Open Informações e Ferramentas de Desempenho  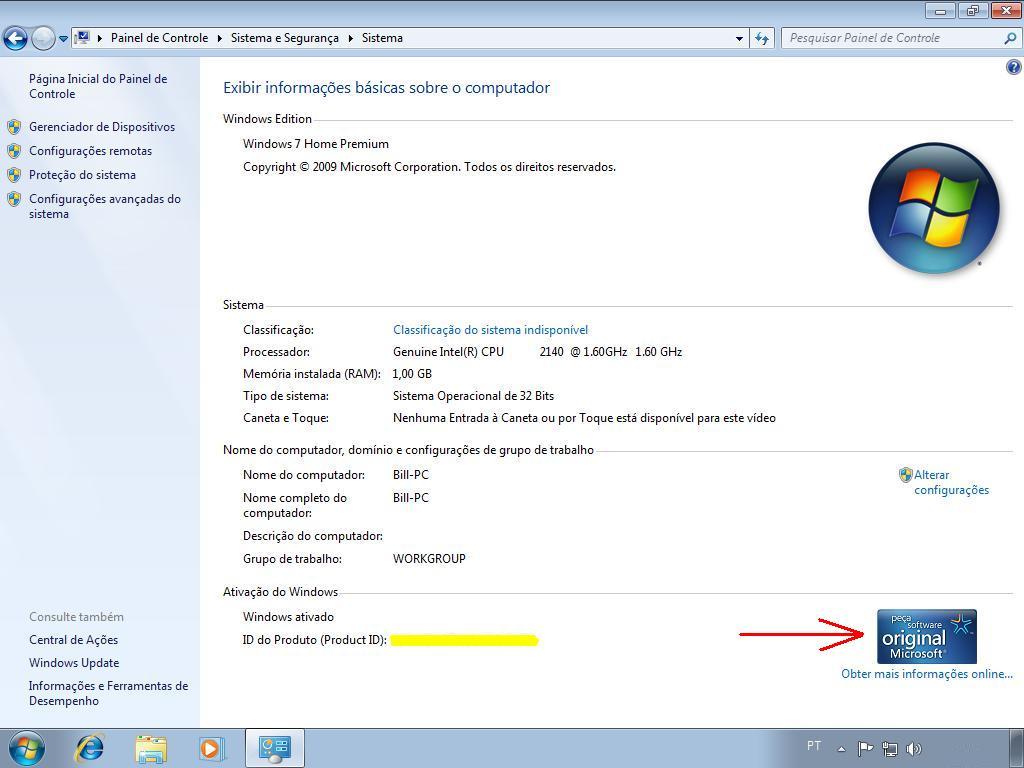click(x=108, y=693)
